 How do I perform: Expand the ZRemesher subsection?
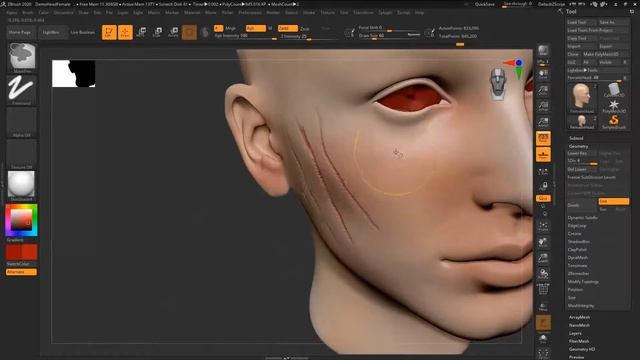click(578, 273)
